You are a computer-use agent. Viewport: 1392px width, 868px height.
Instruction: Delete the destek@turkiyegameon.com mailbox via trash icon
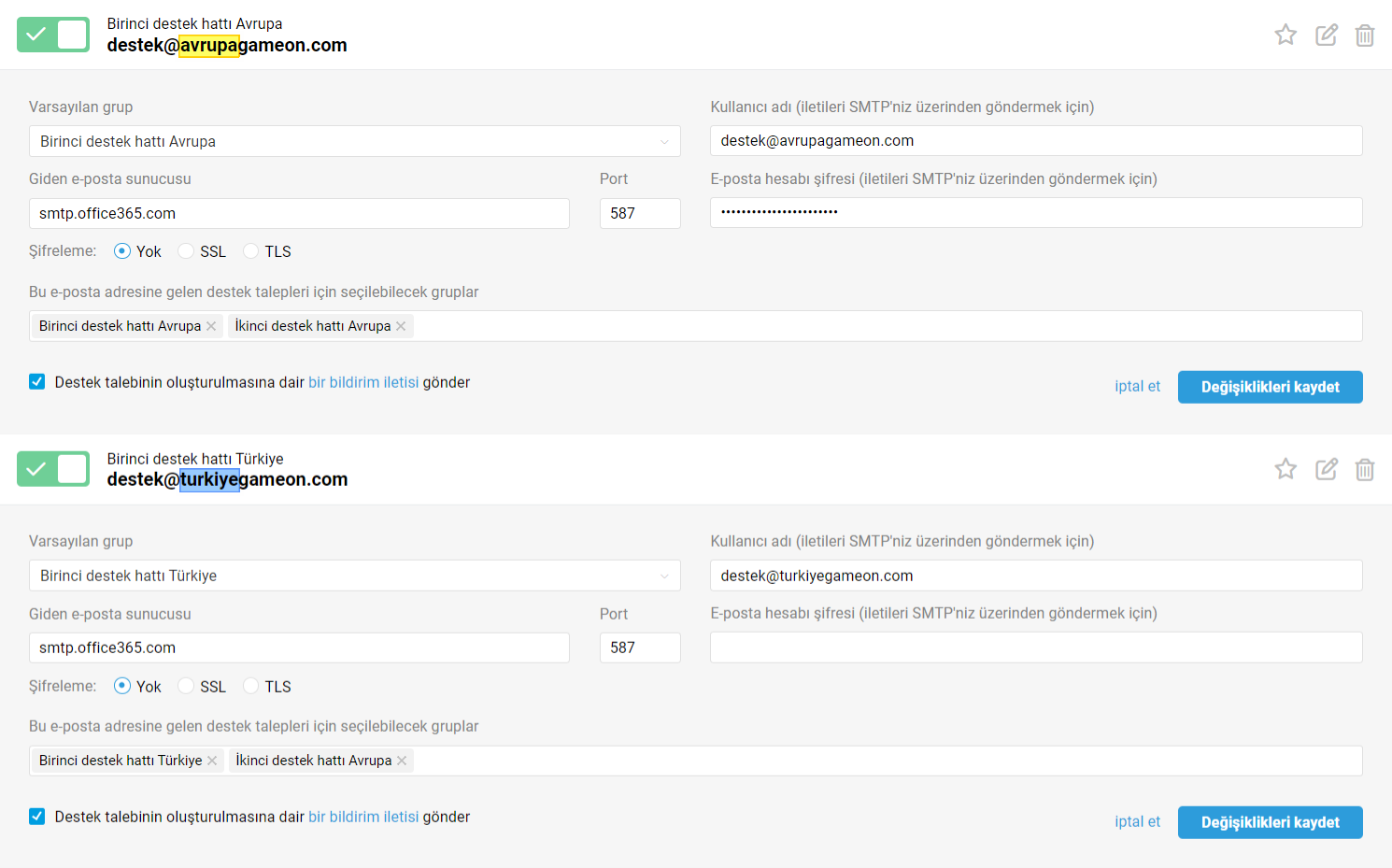(1365, 469)
